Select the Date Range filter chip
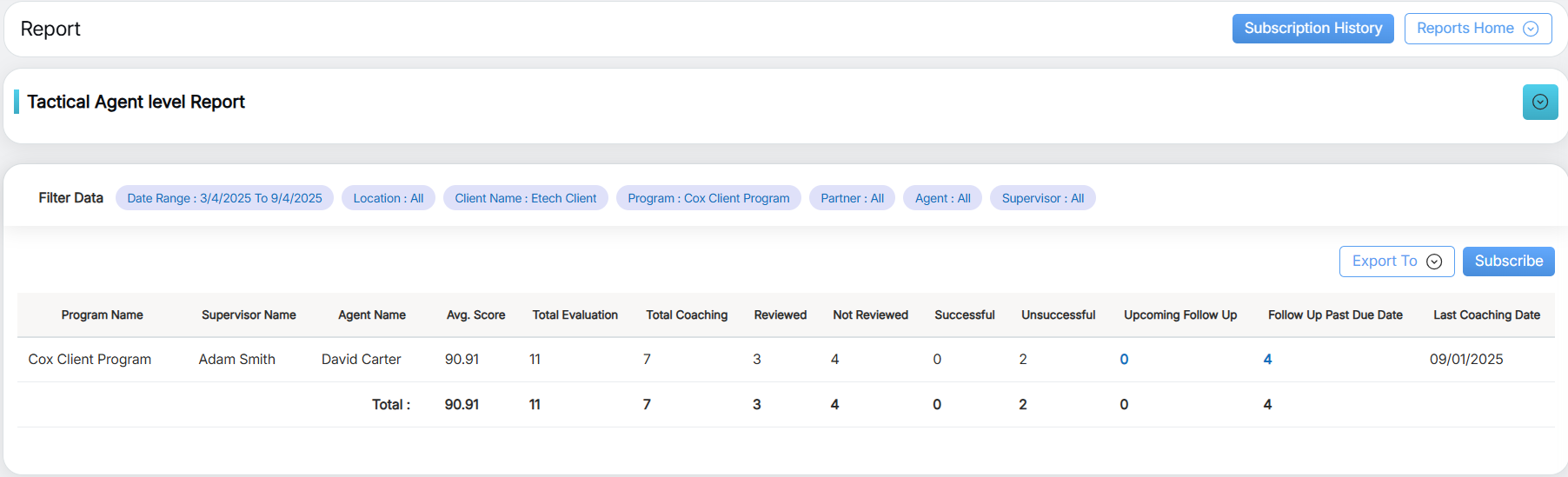The height and width of the screenshot is (477, 1568). (224, 198)
